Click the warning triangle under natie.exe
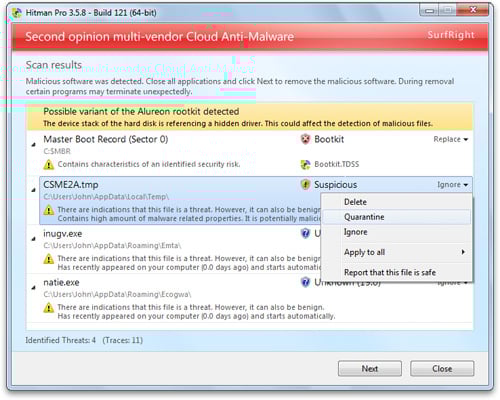This screenshot has width=500, height=400. [x=49, y=307]
